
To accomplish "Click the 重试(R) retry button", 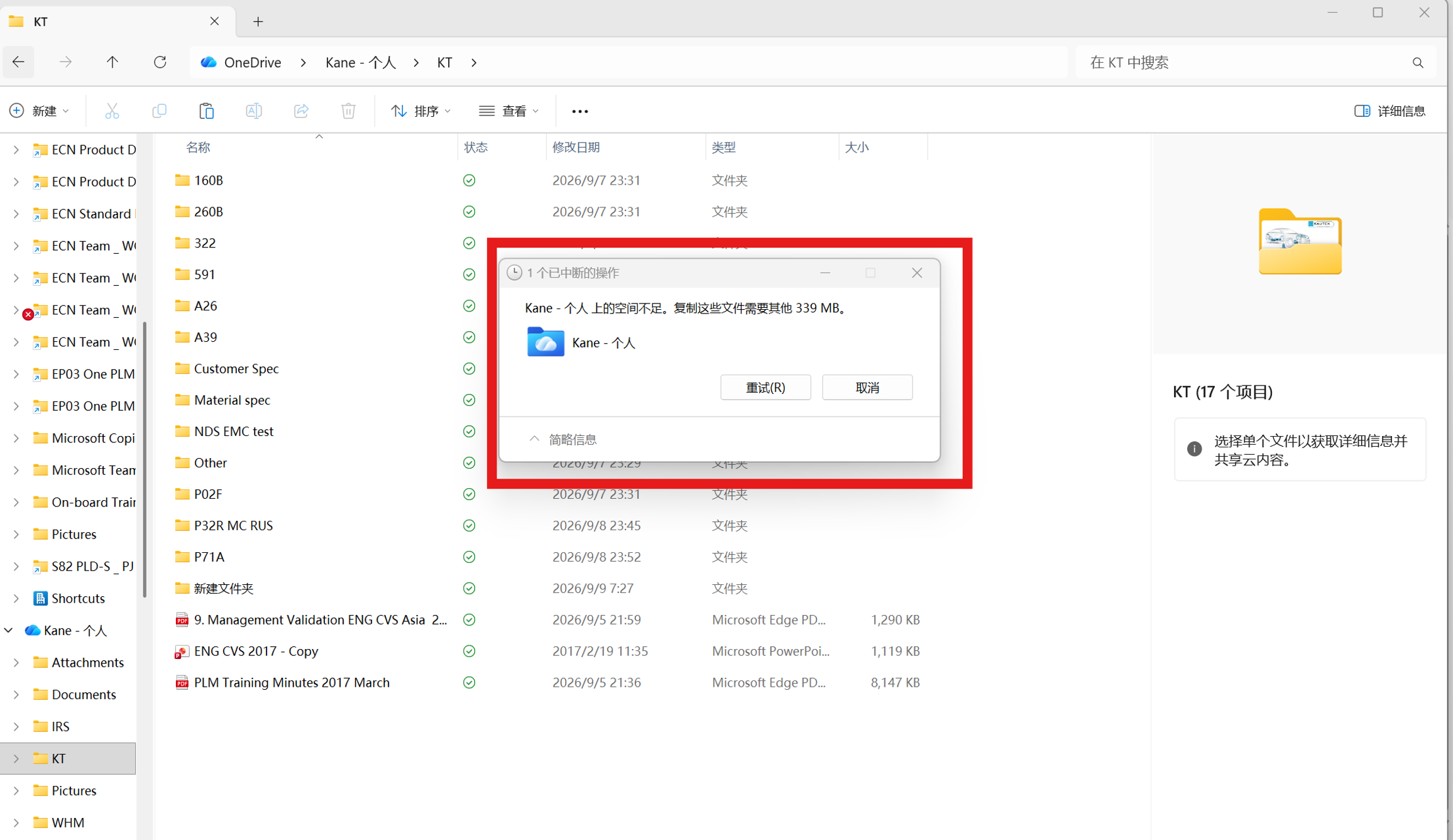I will [x=765, y=388].
